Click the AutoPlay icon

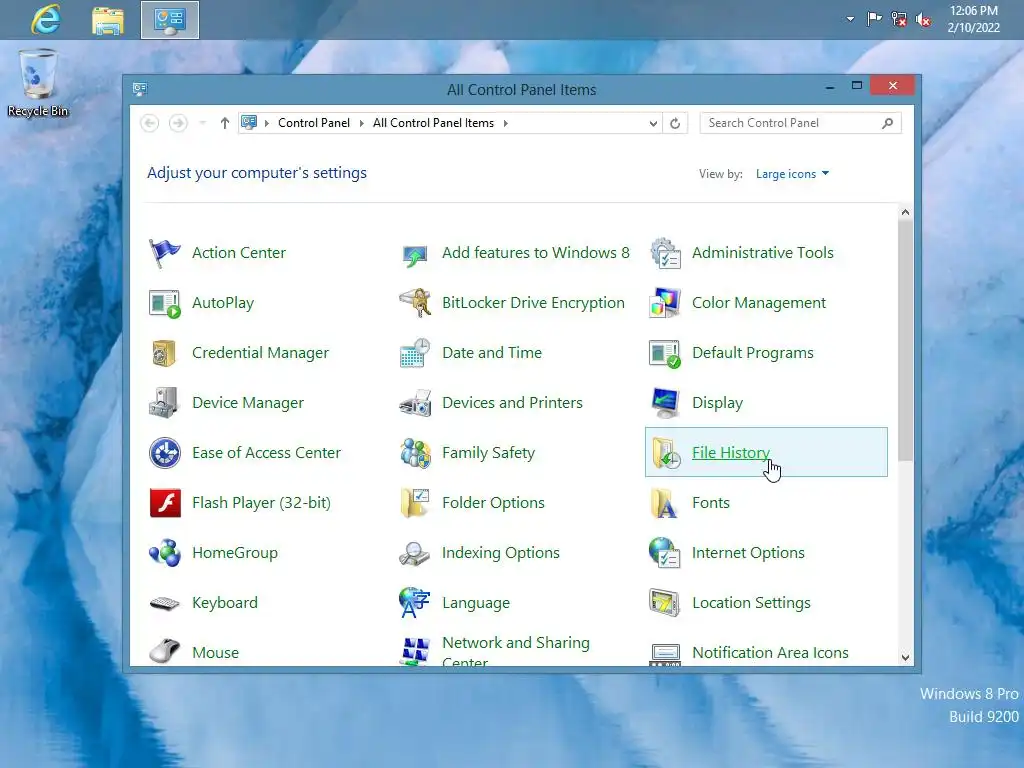[x=165, y=303]
